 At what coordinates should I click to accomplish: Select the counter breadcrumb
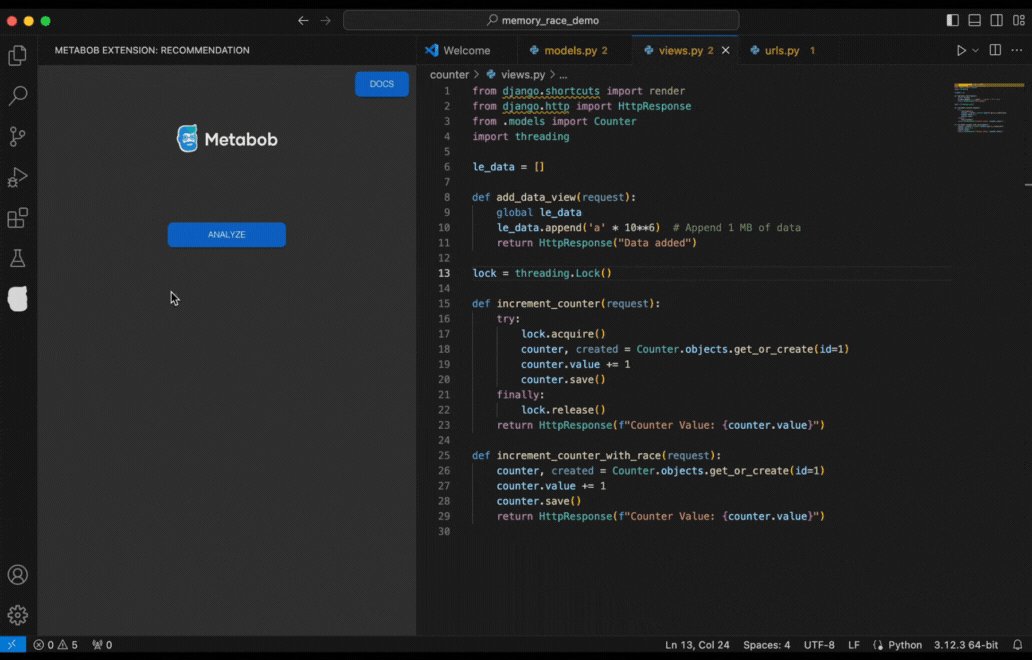pyautogui.click(x=449, y=75)
